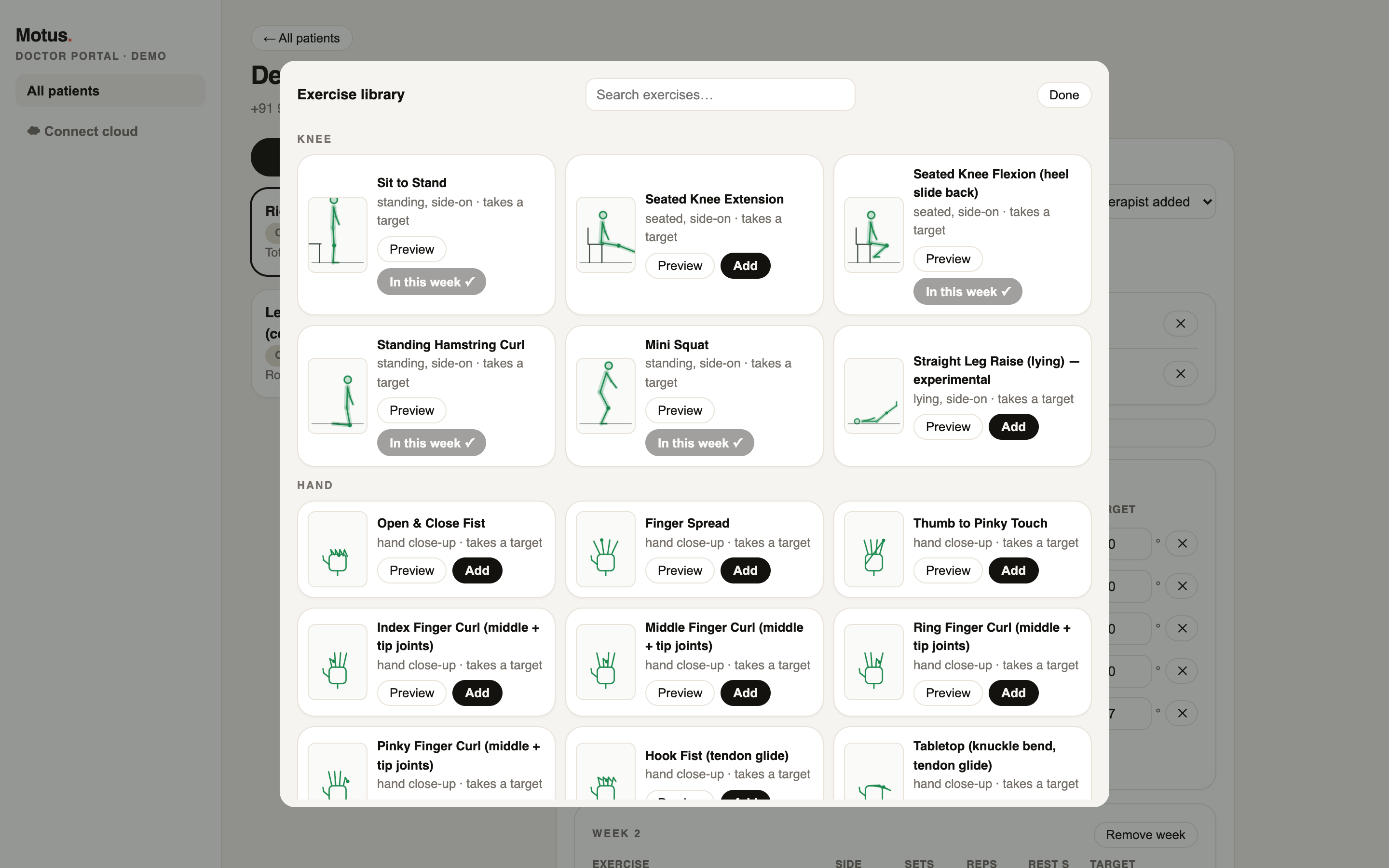Preview the Finger Spread exercise
The width and height of the screenshot is (1389, 868).
pos(680,570)
